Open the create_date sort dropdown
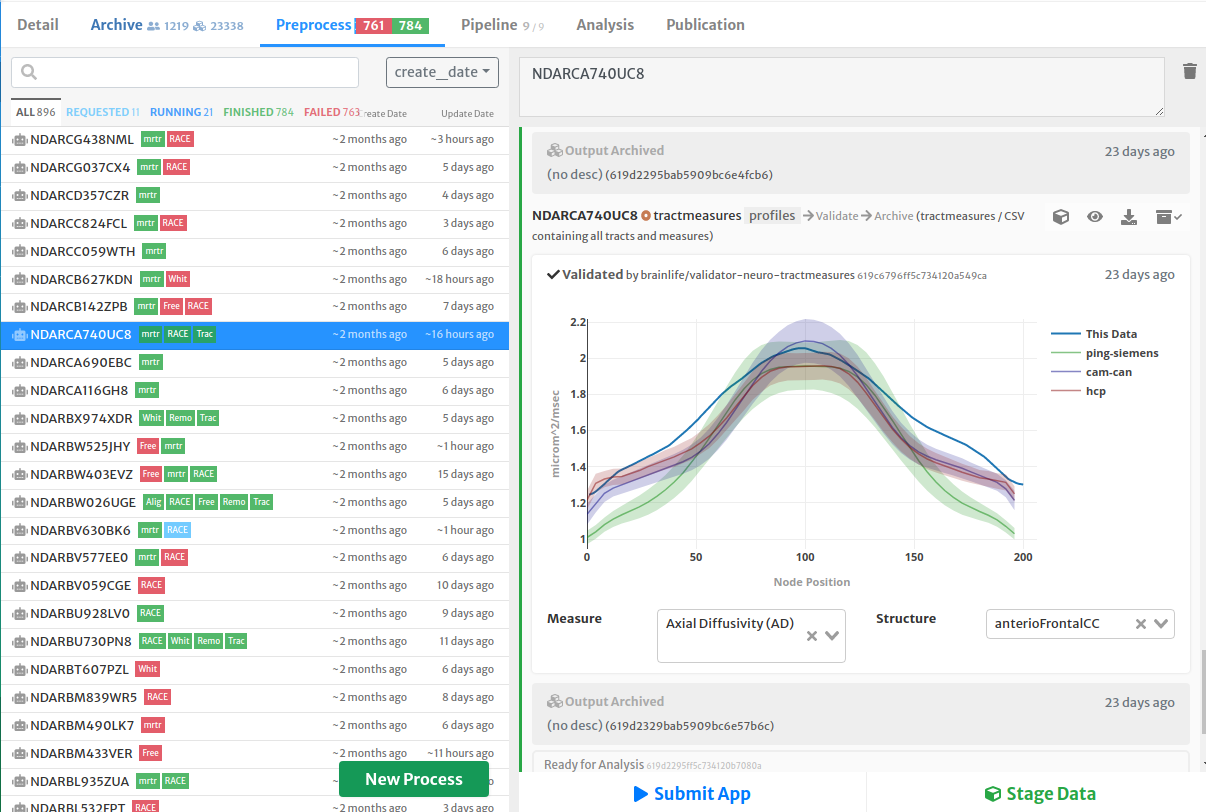The image size is (1206, 812). 442,72
